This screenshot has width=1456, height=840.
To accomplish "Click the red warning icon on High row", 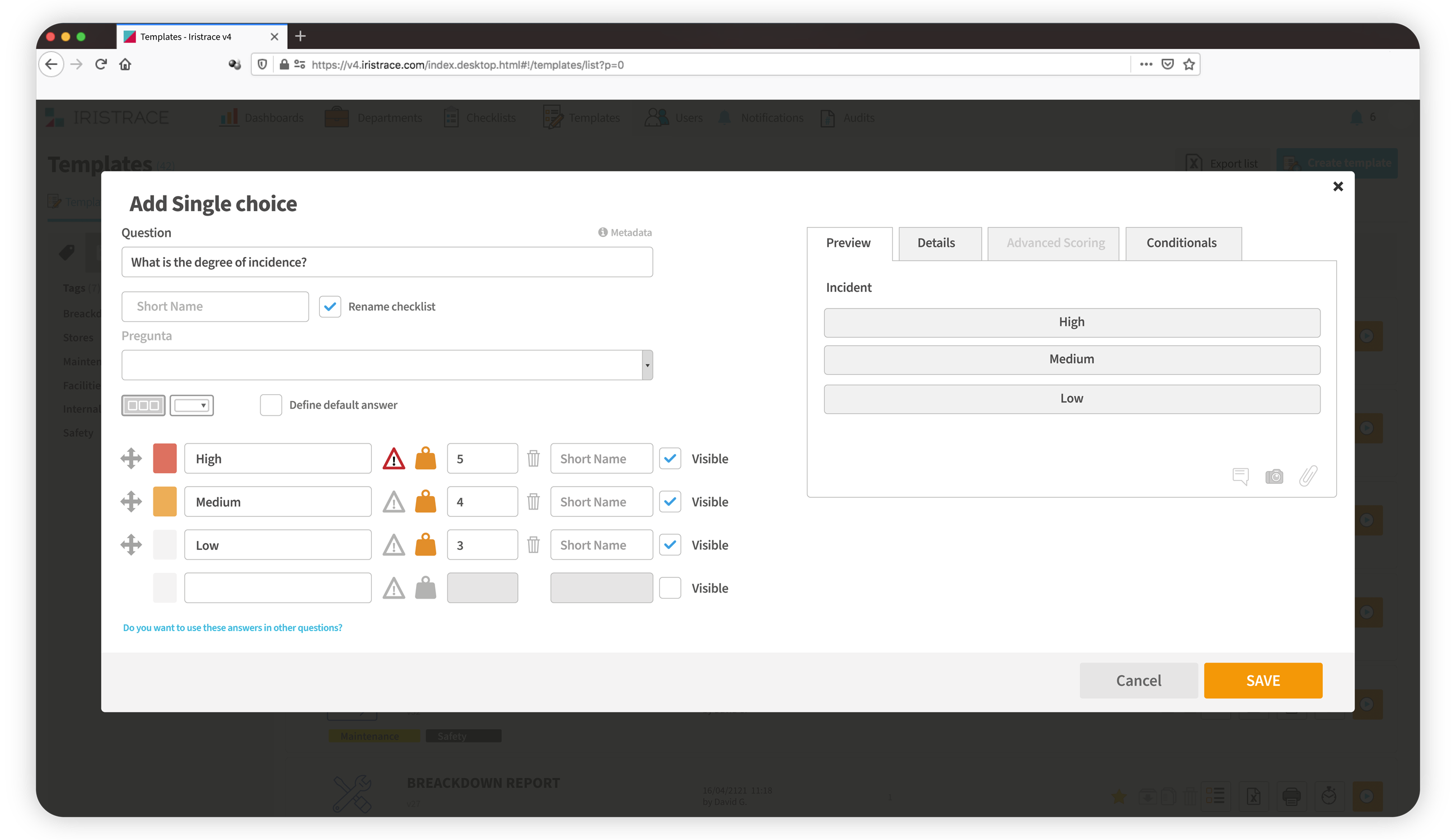I will [394, 459].
